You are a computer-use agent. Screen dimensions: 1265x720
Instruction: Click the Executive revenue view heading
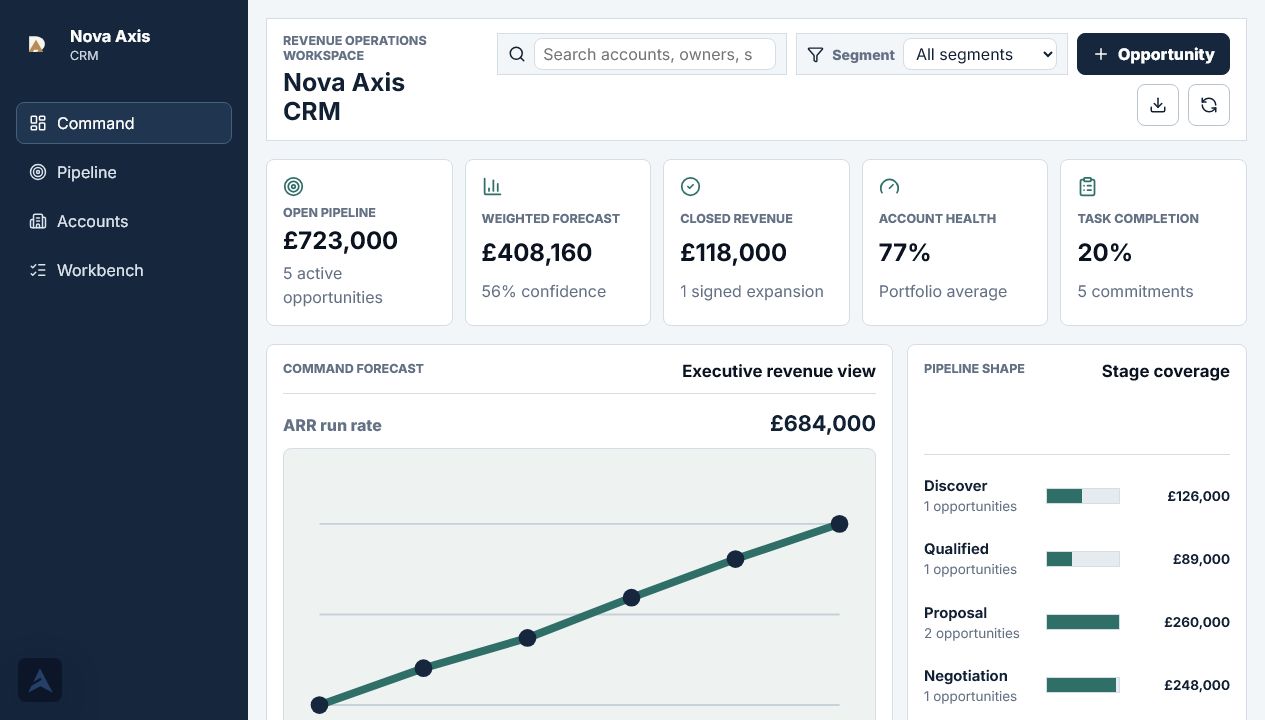779,371
